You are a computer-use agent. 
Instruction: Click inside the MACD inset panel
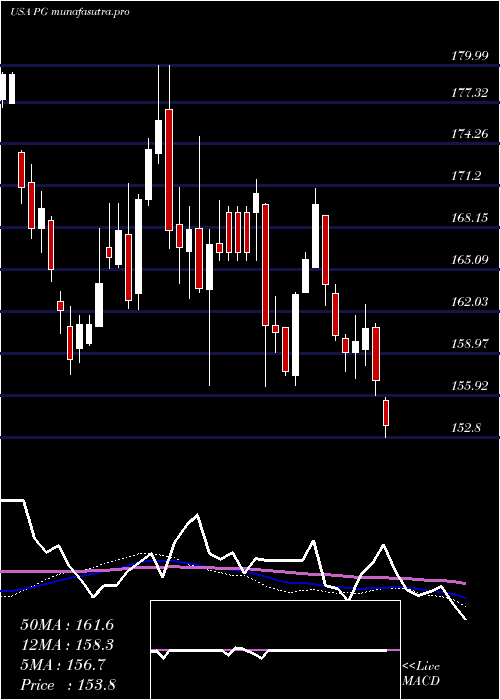pos(275,650)
